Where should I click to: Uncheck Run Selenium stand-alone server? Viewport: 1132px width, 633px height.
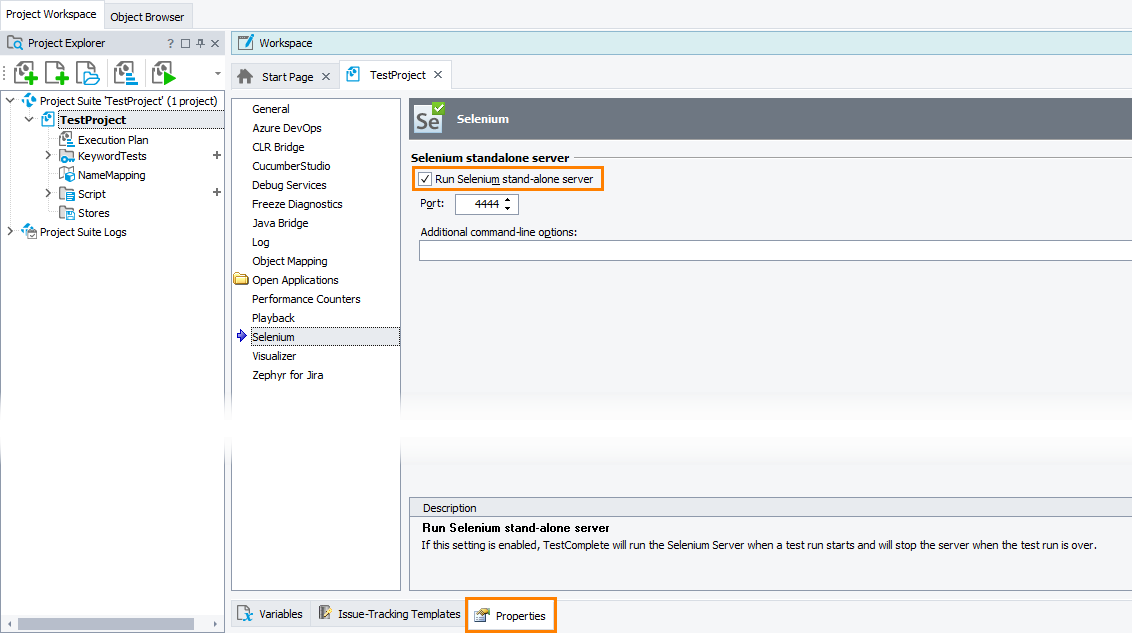(425, 179)
